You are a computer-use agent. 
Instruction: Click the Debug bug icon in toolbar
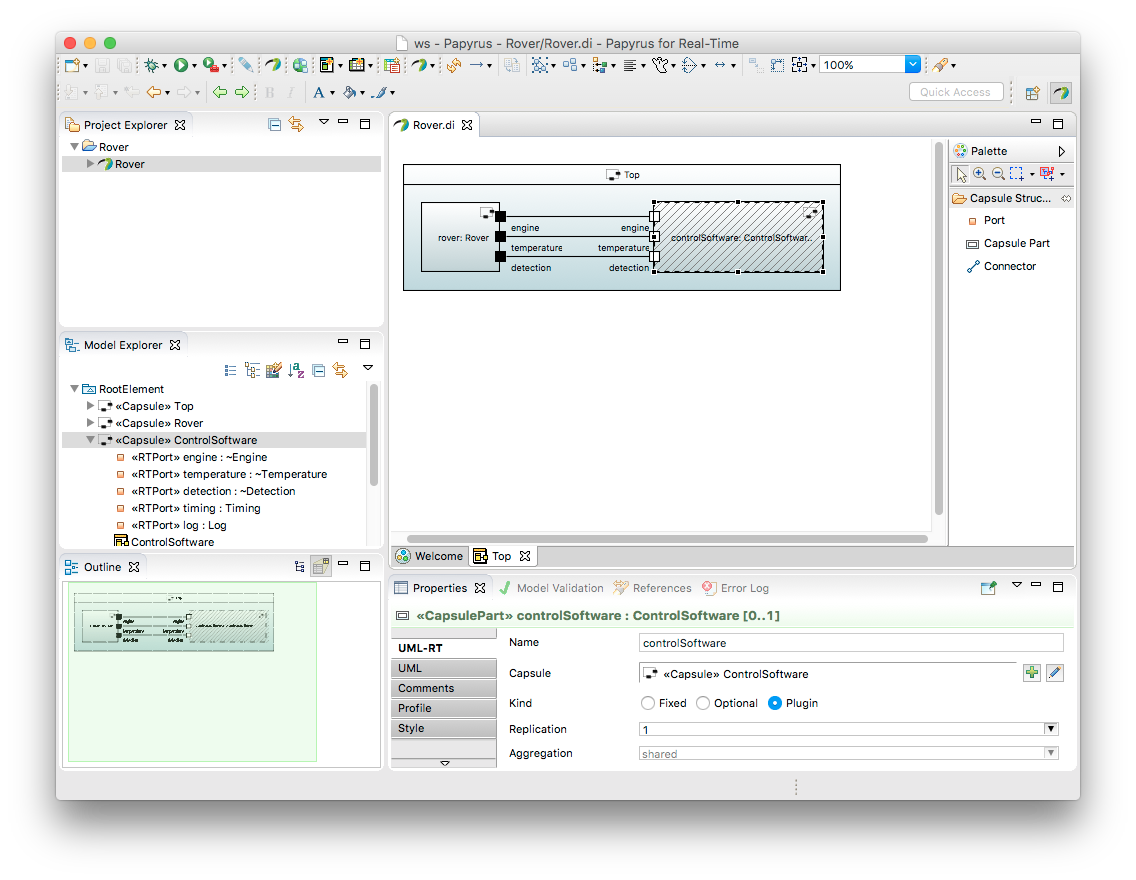coord(151,65)
